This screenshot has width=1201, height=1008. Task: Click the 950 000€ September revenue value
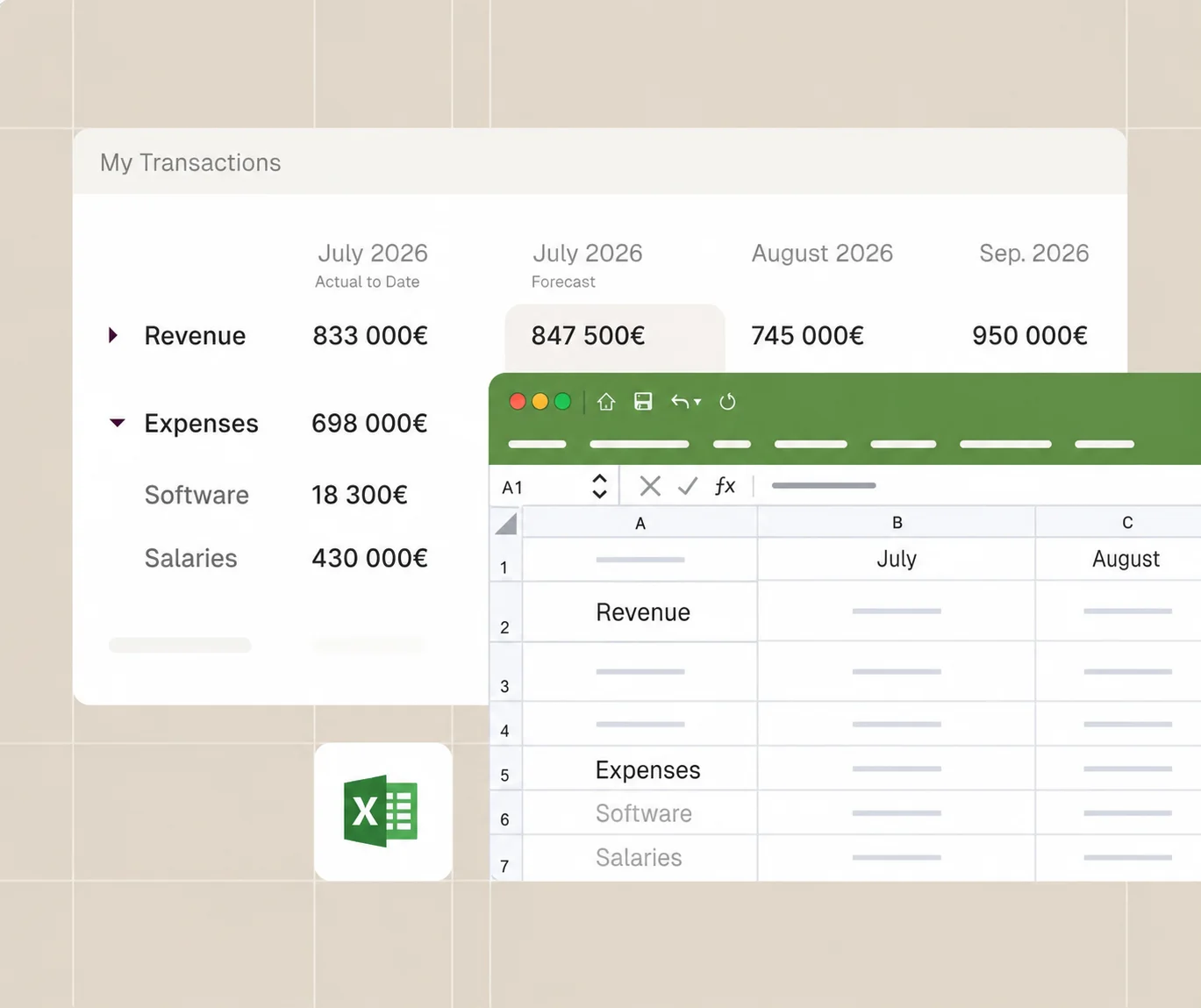click(x=1030, y=335)
